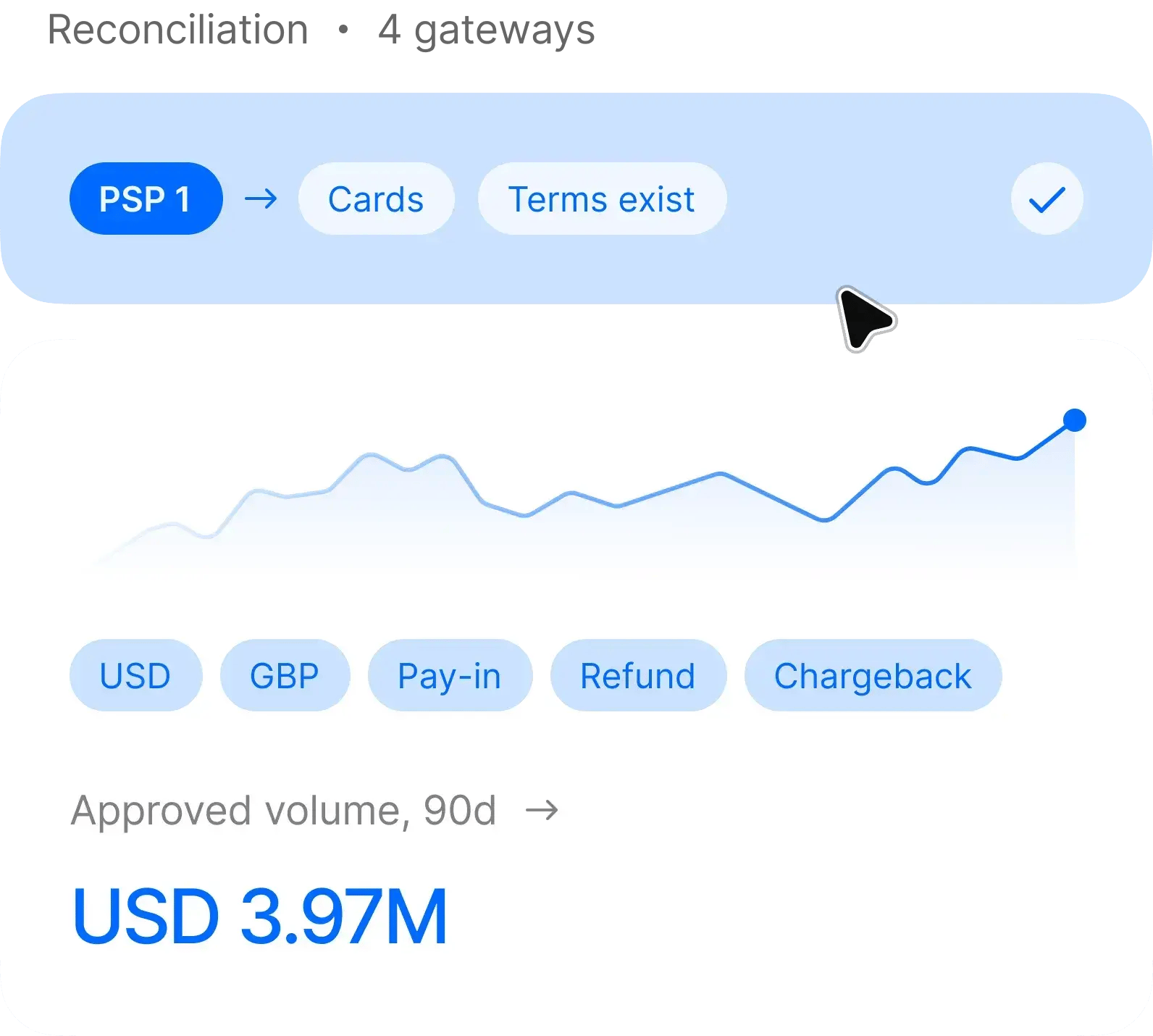Select the Refund filter chip

coord(638,675)
